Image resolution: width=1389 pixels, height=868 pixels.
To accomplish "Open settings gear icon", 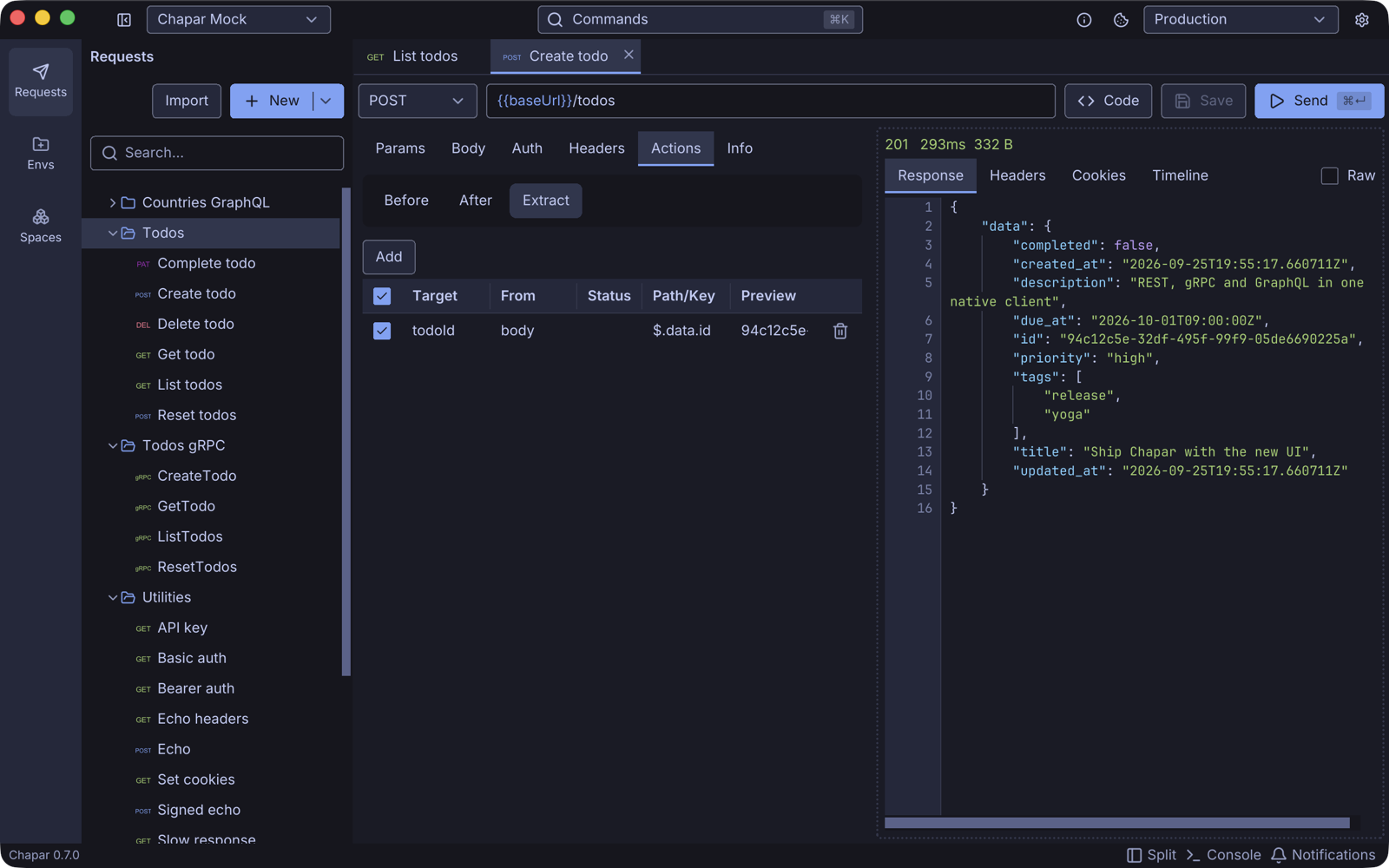I will [x=1361, y=20].
